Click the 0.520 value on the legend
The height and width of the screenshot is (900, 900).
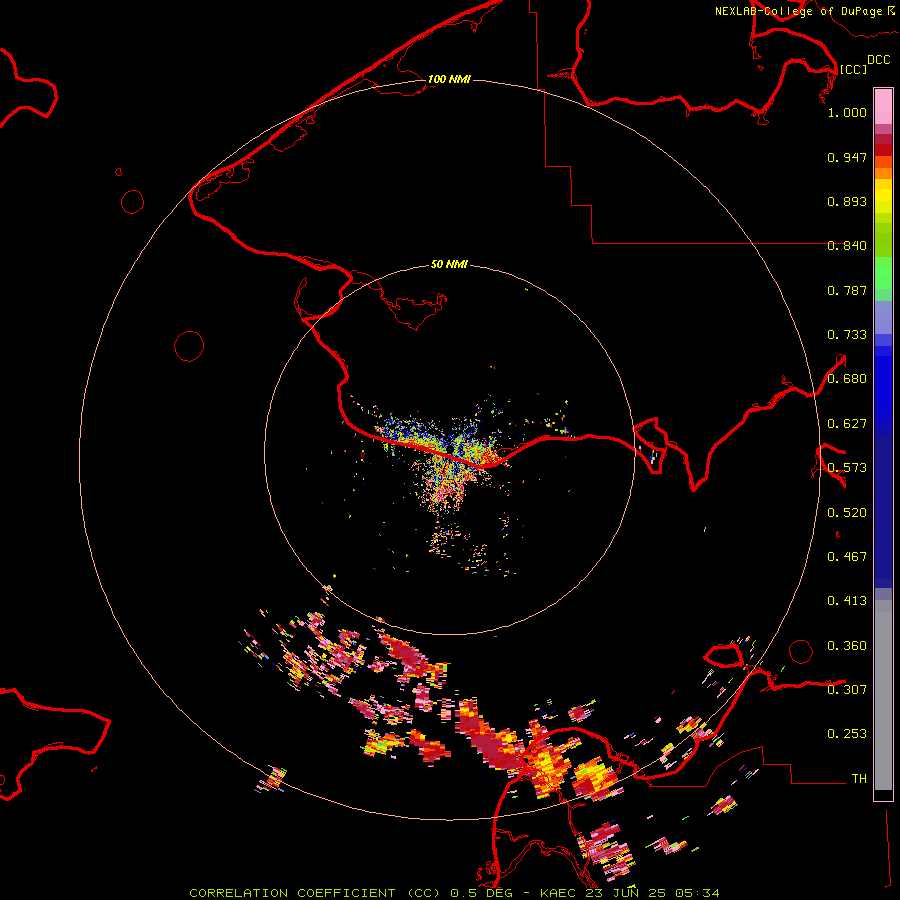point(847,513)
